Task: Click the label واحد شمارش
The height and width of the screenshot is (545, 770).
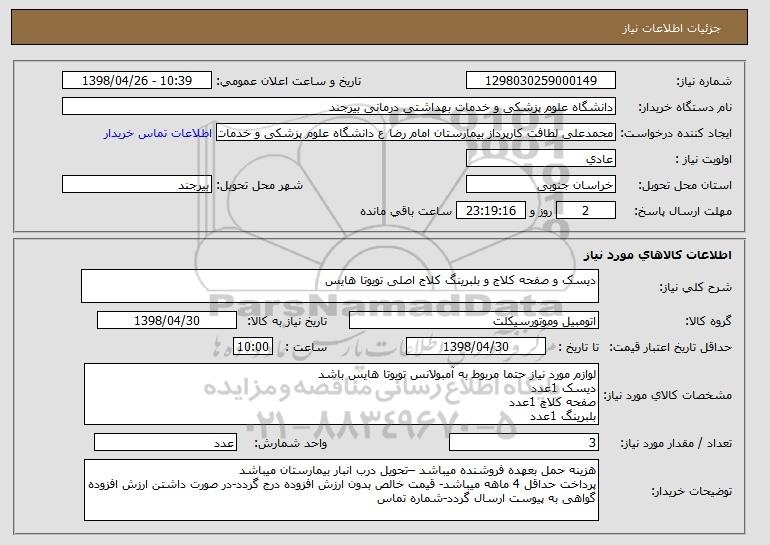Action: click(x=290, y=444)
